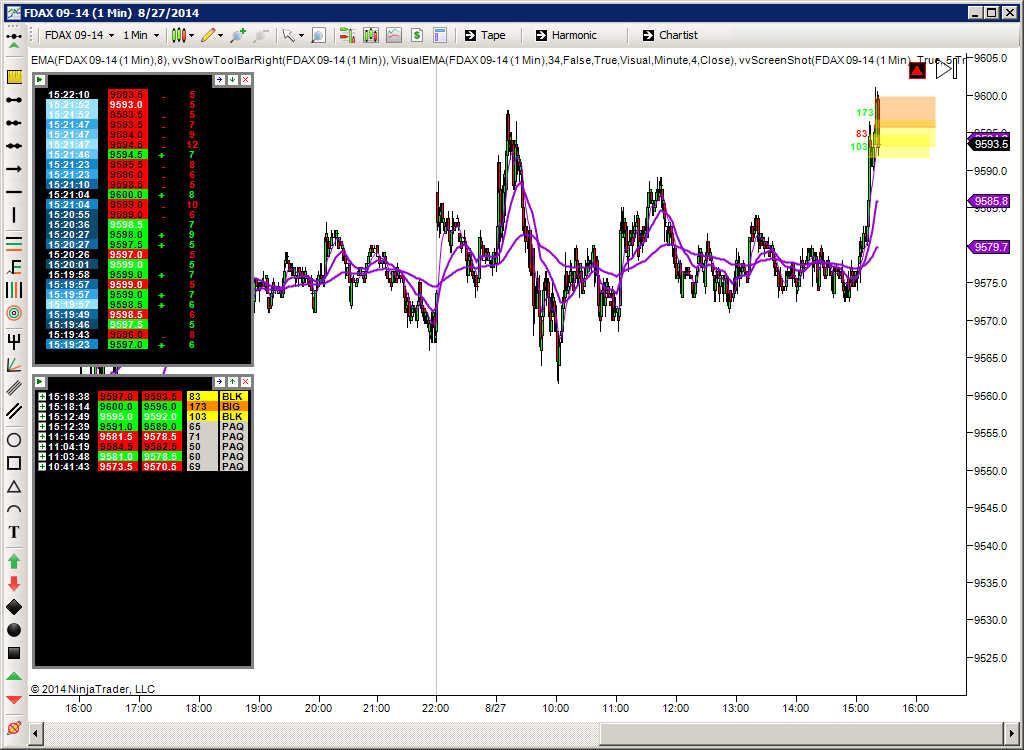Open the Data Series candlestick icon
This screenshot has width=1028, height=750.
(x=370, y=35)
